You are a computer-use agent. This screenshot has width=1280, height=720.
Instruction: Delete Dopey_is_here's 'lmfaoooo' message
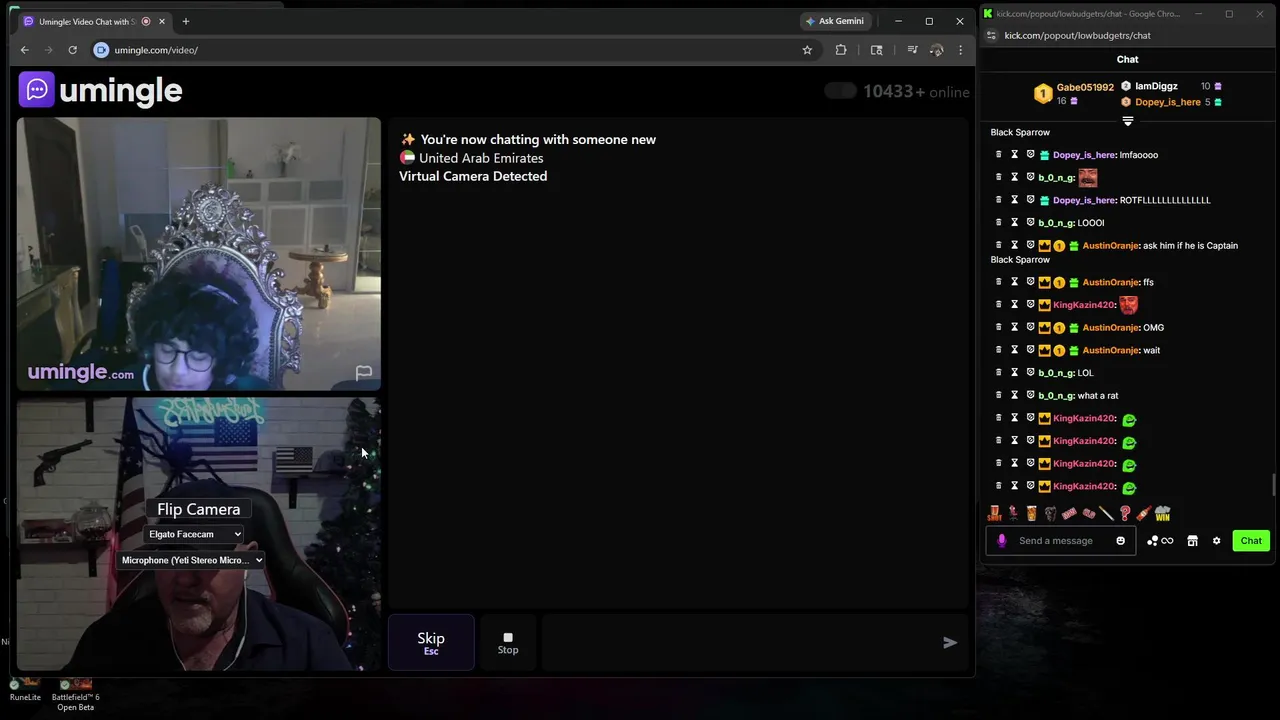point(998,155)
